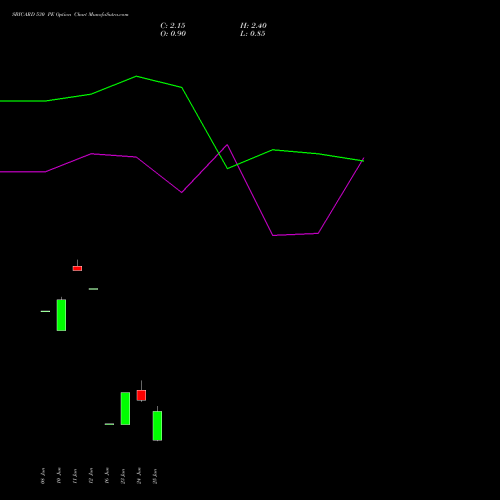Click the flat green dash candle above 12 Jan
This screenshot has height=500, width=500.
pyautogui.click(x=93, y=289)
